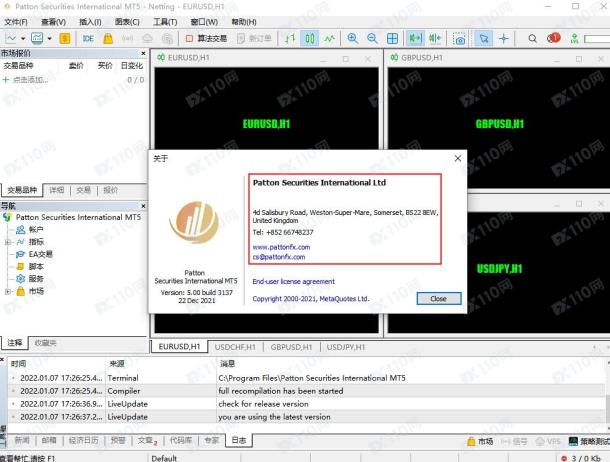Switch to 收藏夹 favorites tab in Navigator
Viewport: 610px width, 462px height.
click(x=46, y=343)
